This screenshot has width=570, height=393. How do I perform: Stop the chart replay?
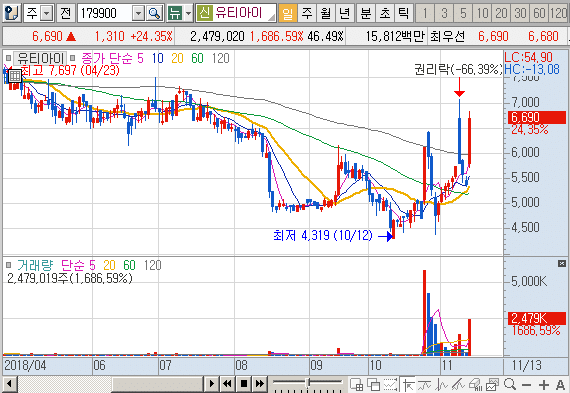tap(244, 384)
